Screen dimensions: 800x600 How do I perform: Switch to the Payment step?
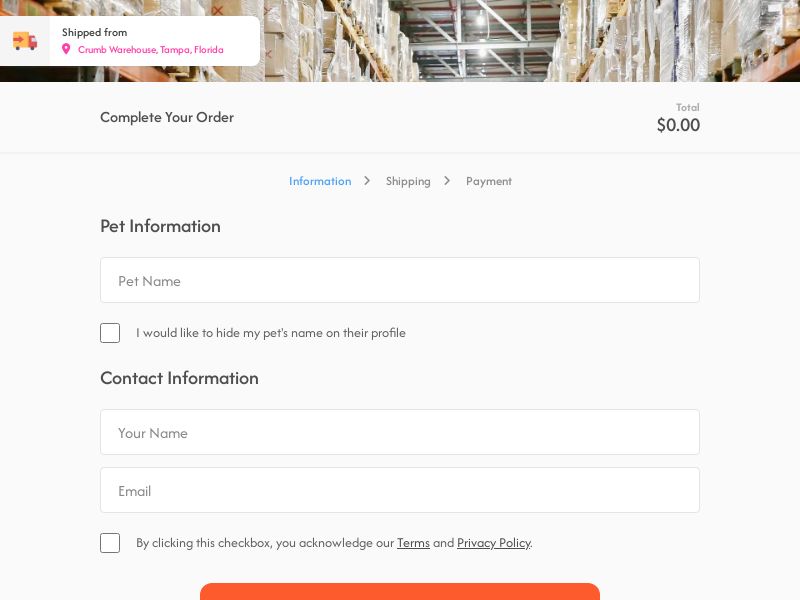click(x=489, y=181)
